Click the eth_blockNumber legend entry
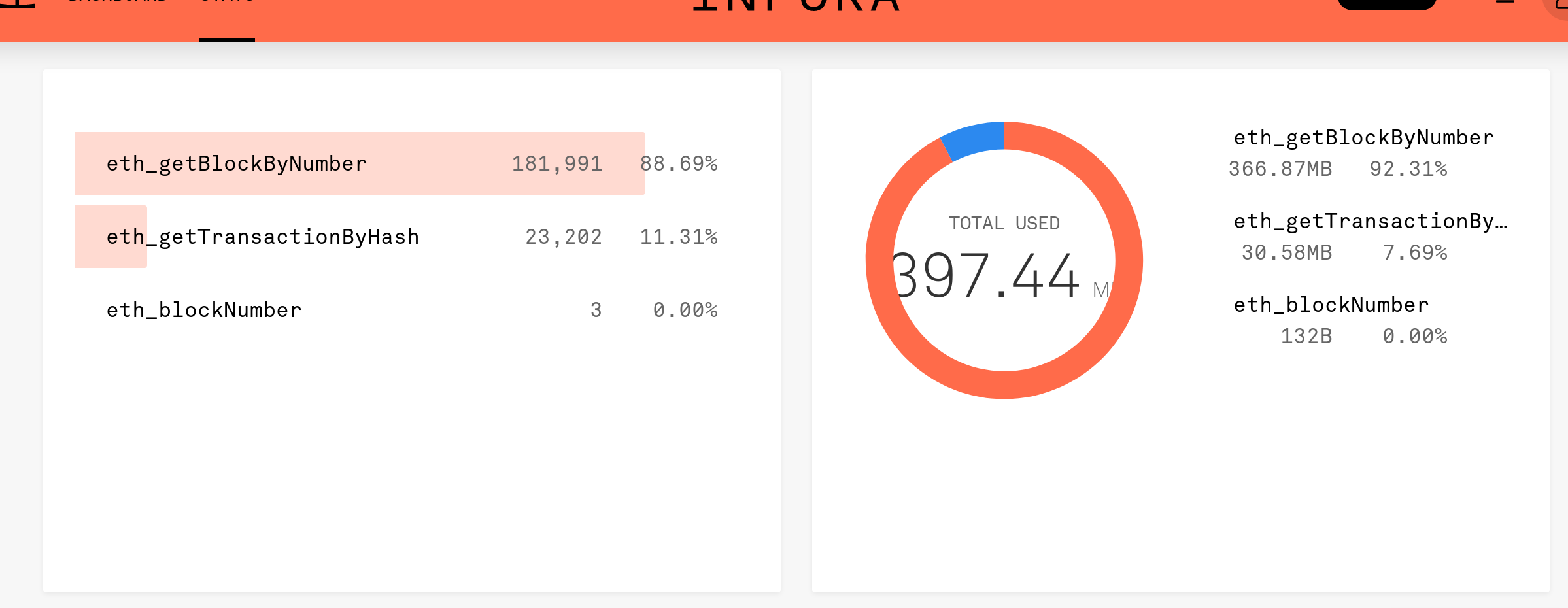This screenshot has width=1568, height=608. click(1331, 305)
